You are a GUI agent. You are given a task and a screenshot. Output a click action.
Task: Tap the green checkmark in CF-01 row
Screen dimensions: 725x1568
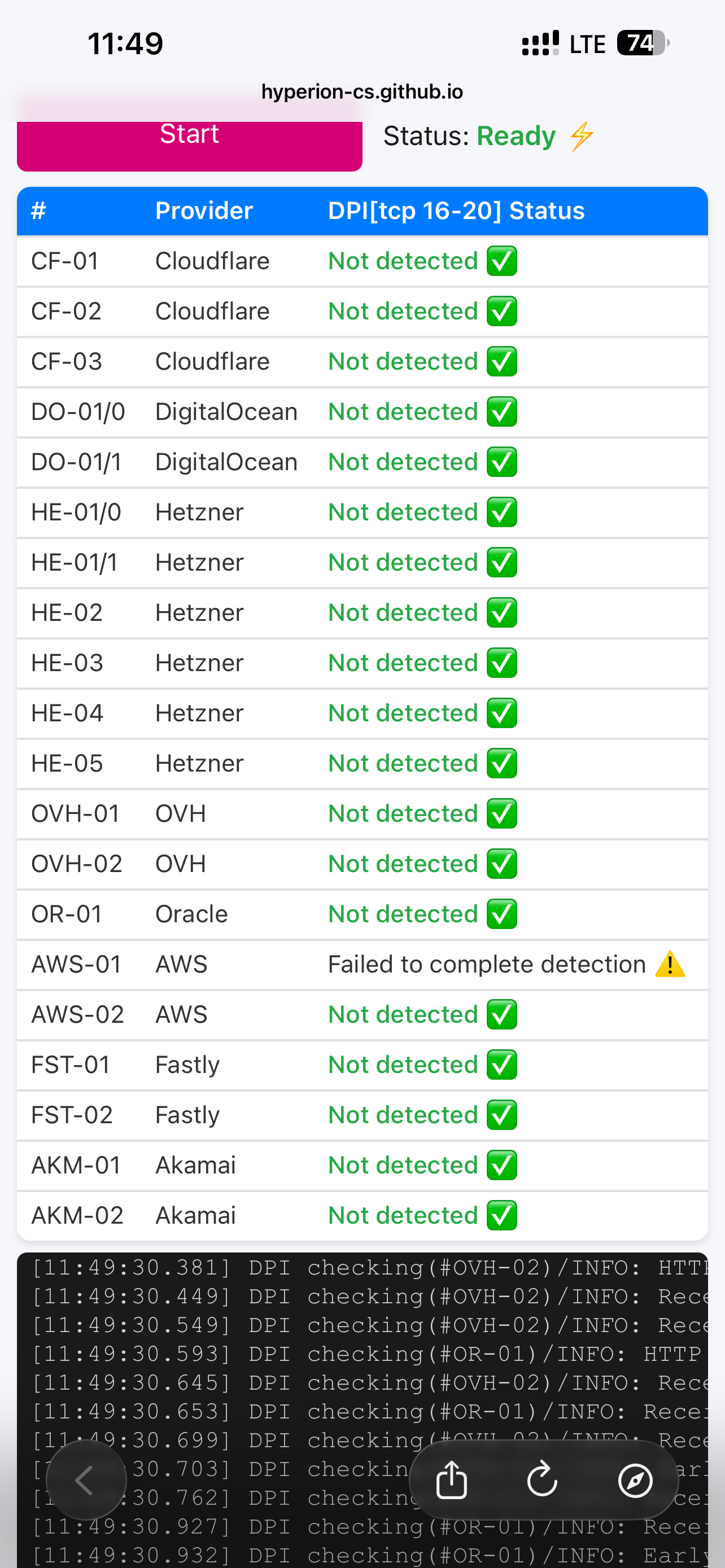pos(501,261)
